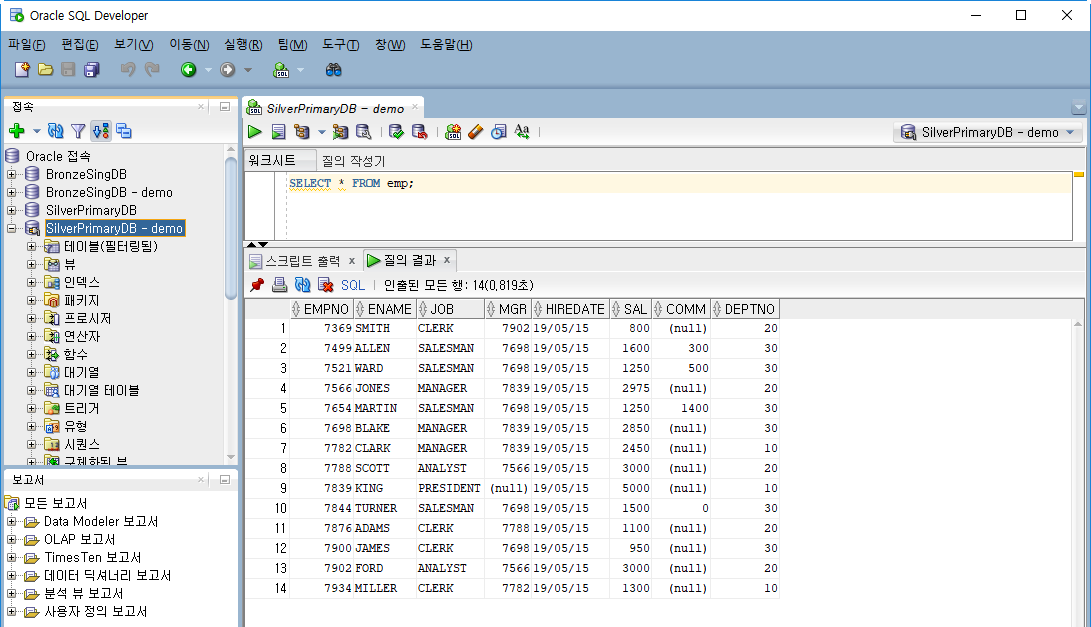Collapse the SilverPrimaryDB - demo node
Image resolution: width=1091 pixels, height=627 pixels.
(11, 228)
